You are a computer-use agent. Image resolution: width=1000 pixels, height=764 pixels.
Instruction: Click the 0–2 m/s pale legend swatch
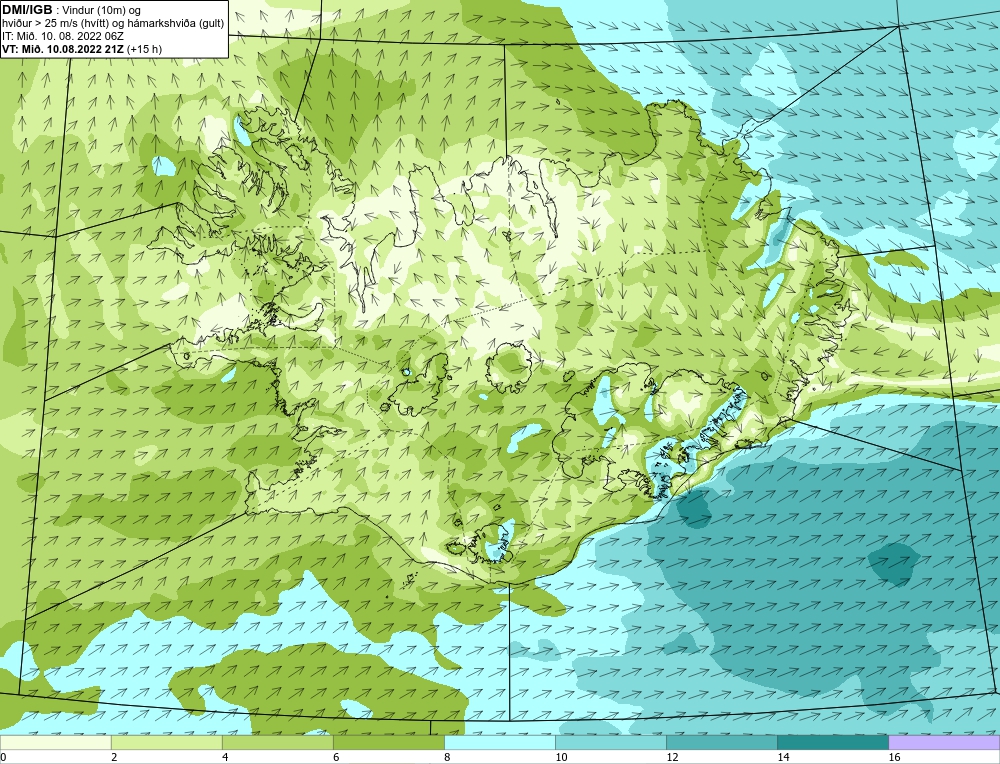click(55, 742)
